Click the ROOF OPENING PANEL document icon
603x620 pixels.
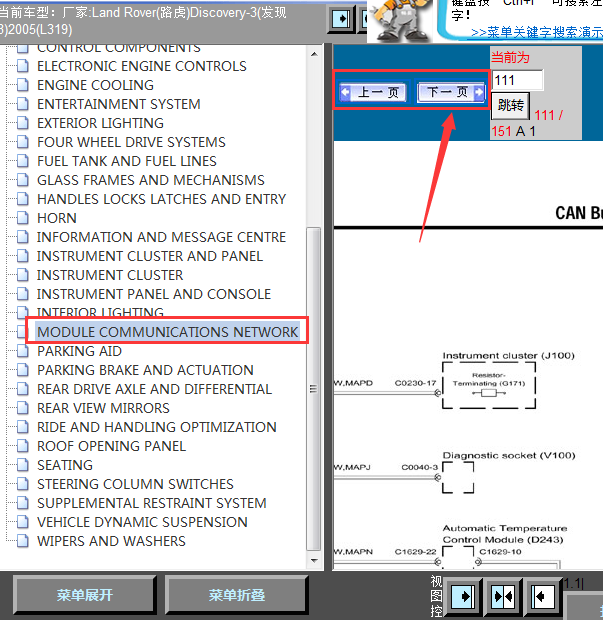tap(23, 446)
